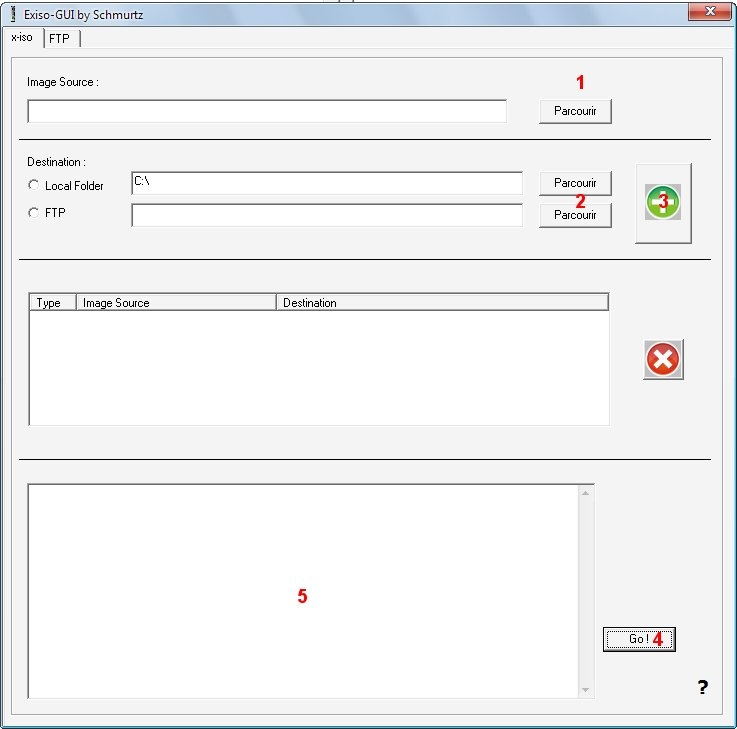Click the green plus add-to-queue icon

662,202
